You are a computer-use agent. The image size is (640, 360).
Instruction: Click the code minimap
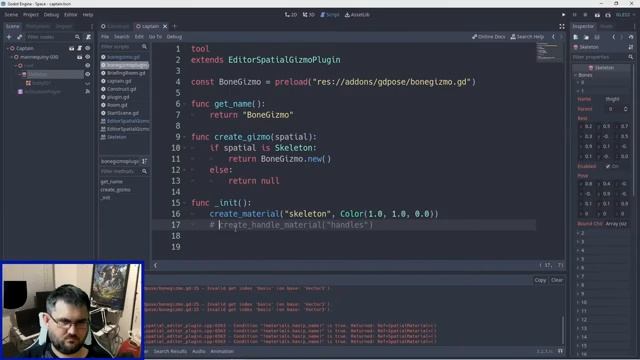(x=548, y=52)
